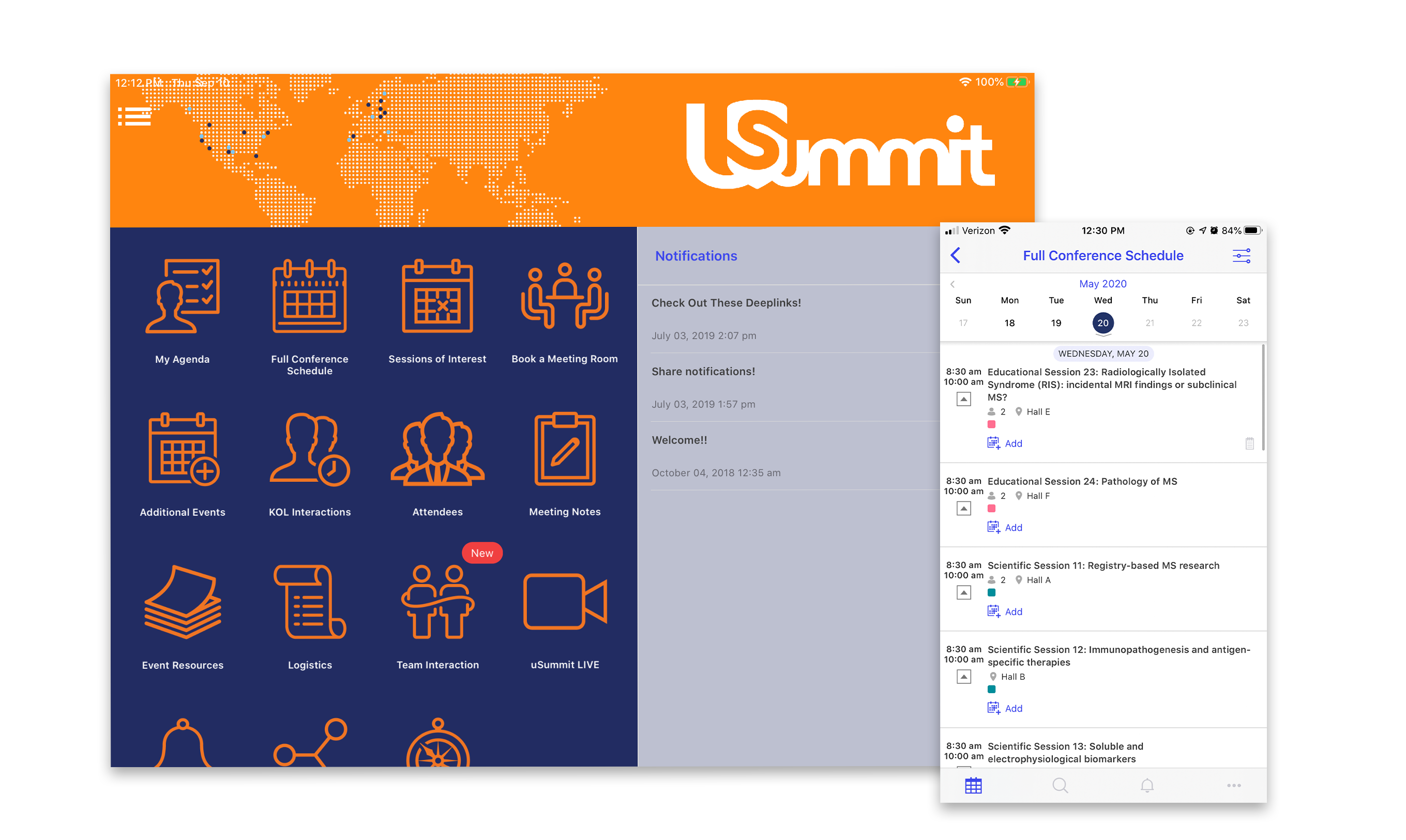This screenshot has height=840, width=1406.
Task: Go back using the phone back chevron
Action: click(x=955, y=255)
